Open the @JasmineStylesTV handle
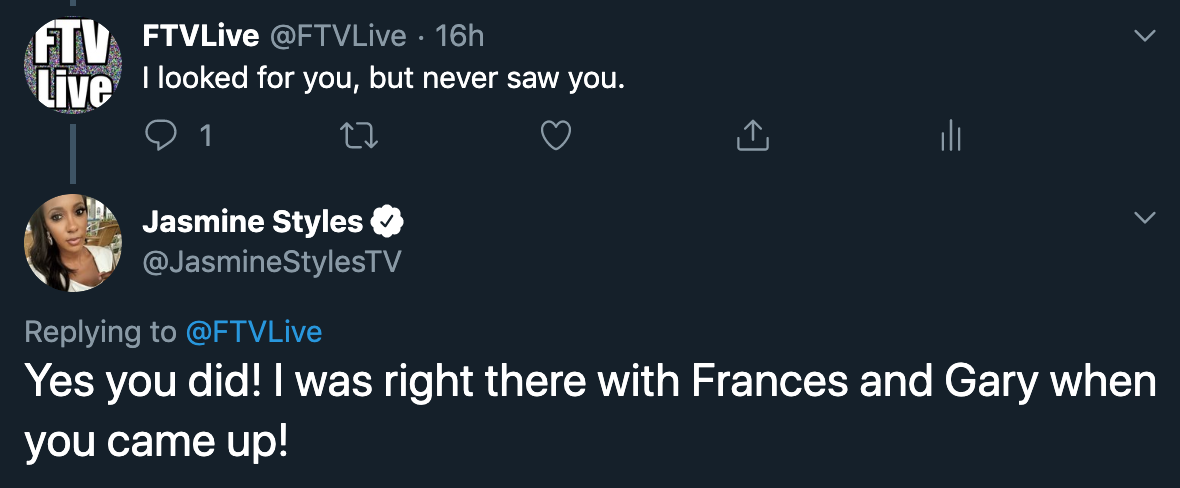 tap(272, 262)
